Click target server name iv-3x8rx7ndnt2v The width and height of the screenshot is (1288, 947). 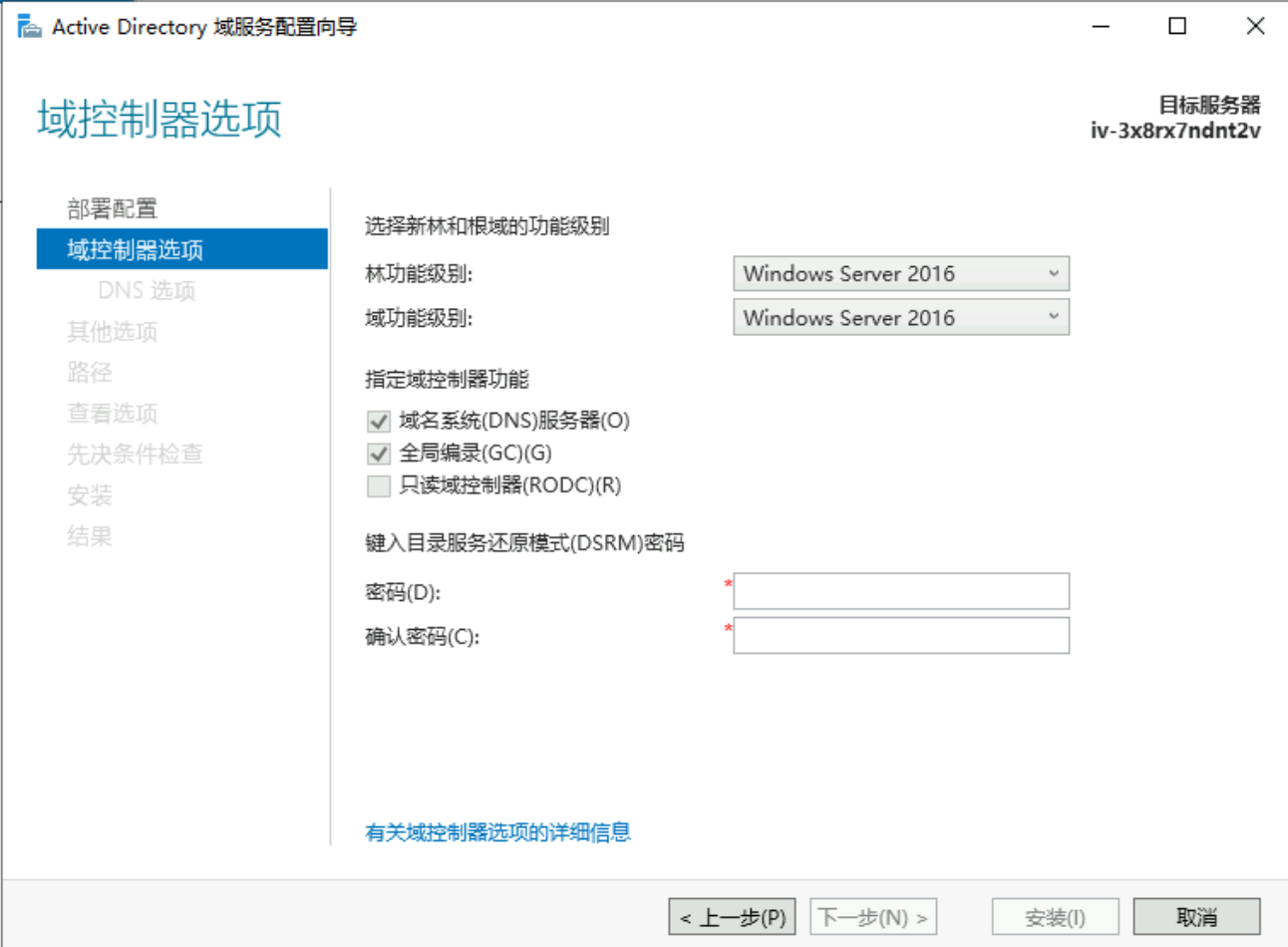[x=1175, y=131]
